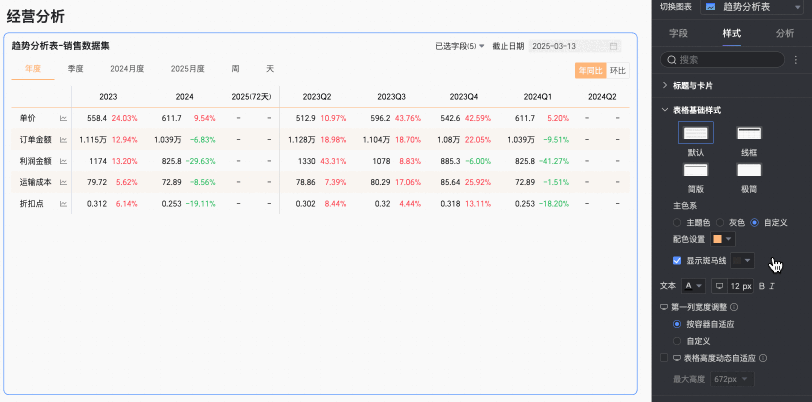Image resolution: width=812 pixels, height=402 pixels.
Task: Open the text color A dropdown
Action: click(x=693, y=286)
